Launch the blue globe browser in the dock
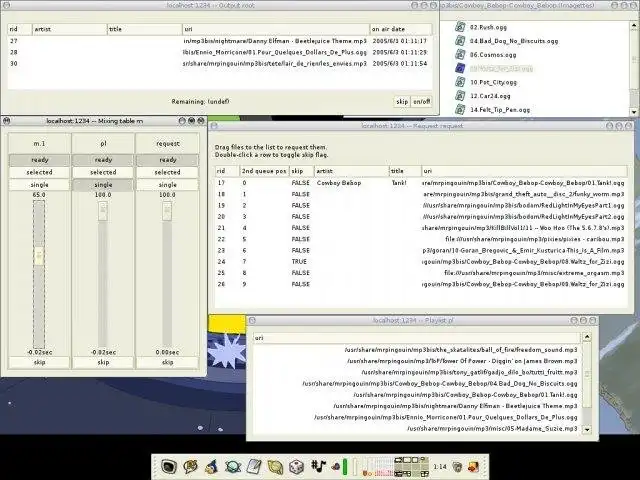Image resolution: width=640 pixels, height=480 pixels. pos(233,466)
